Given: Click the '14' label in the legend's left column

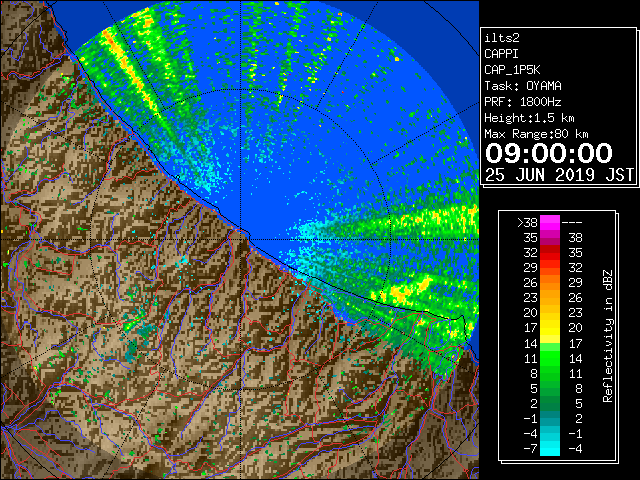Looking at the screenshot, I should (x=530, y=343).
